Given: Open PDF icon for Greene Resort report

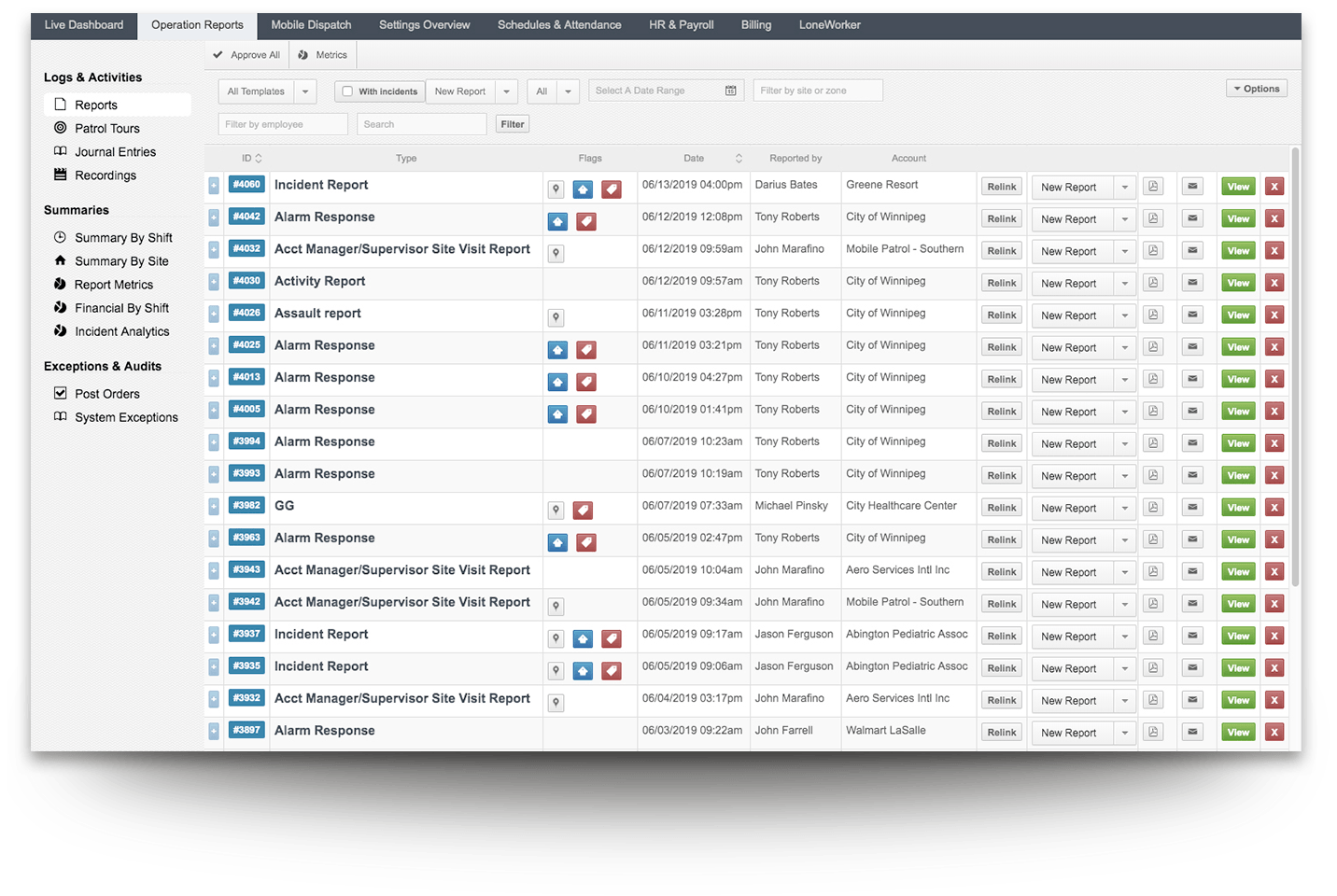Looking at the screenshot, I should (1153, 187).
